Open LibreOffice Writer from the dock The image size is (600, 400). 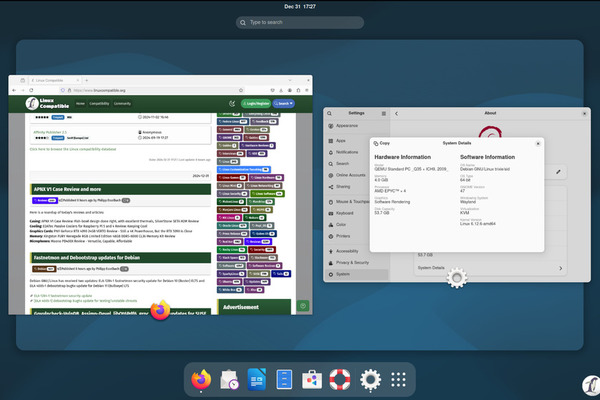pos(257,380)
